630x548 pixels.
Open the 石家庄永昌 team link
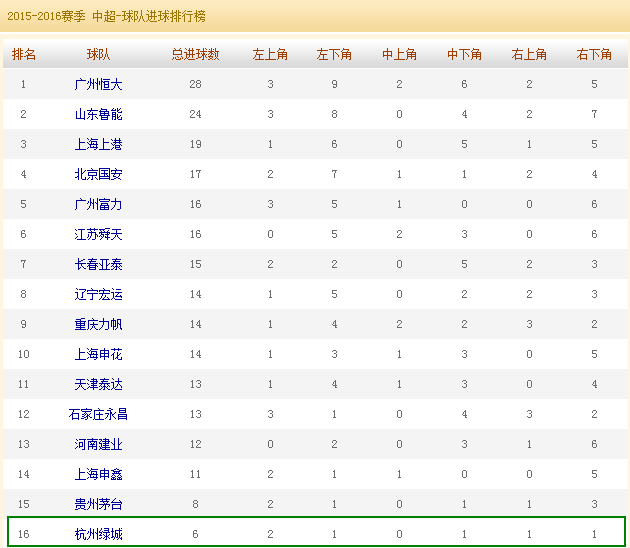pos(98,414)
